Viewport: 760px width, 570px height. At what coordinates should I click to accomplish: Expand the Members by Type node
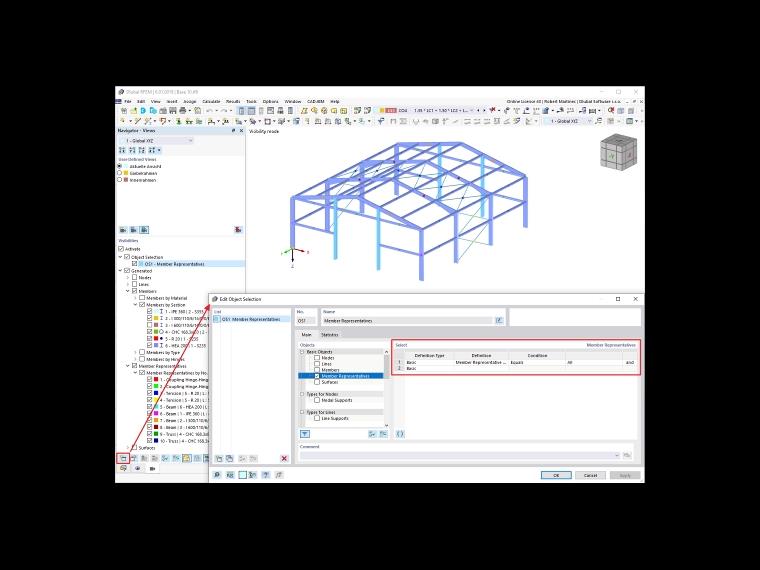pos(136,352)
